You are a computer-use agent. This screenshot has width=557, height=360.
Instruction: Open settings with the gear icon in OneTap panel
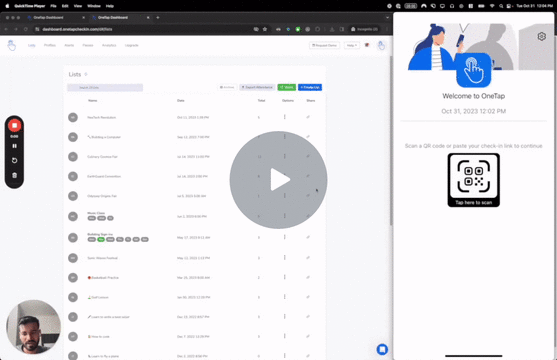point(541,36)
